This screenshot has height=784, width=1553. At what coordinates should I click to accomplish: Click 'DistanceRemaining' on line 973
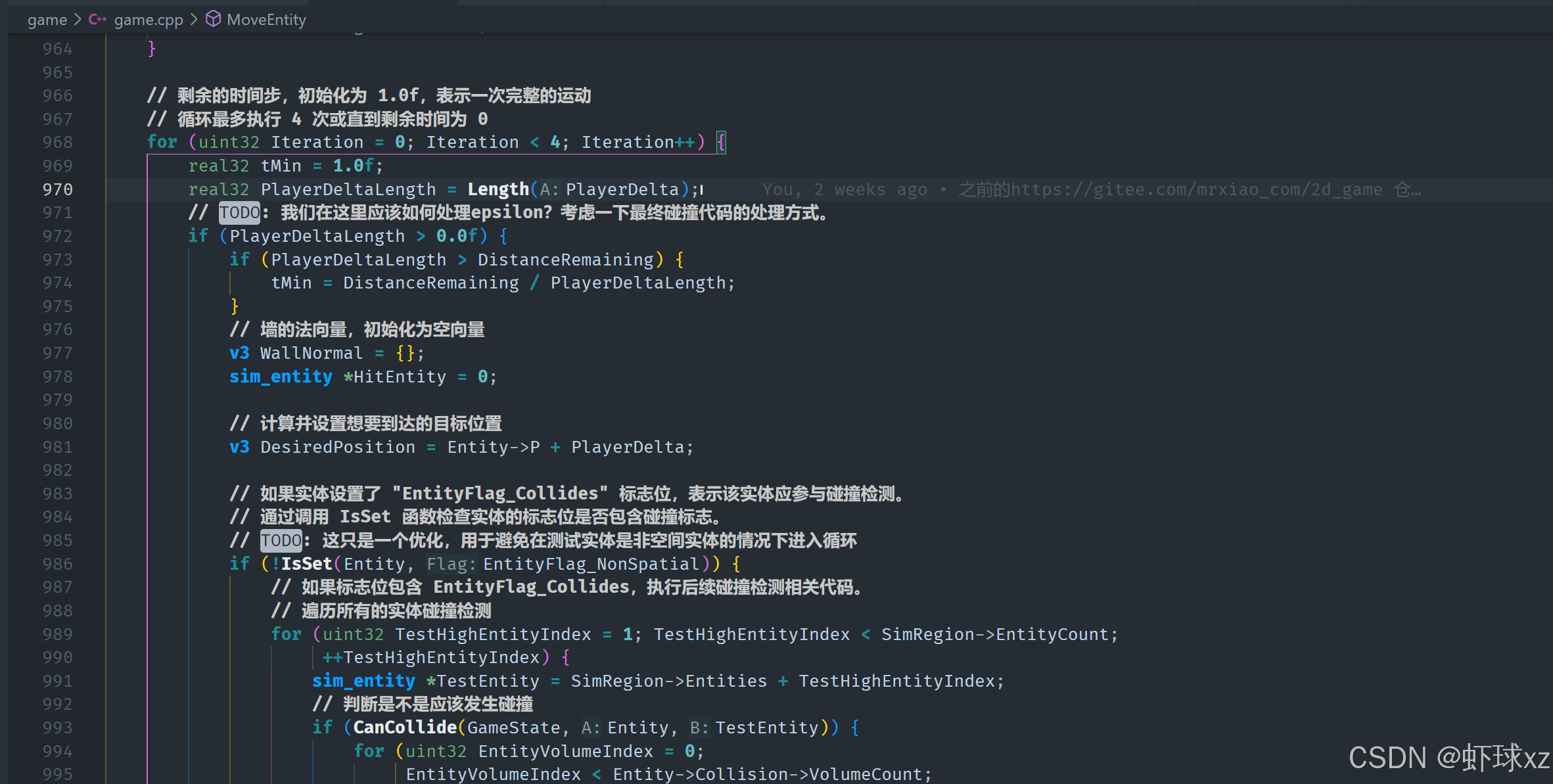[x=566, y=260]
